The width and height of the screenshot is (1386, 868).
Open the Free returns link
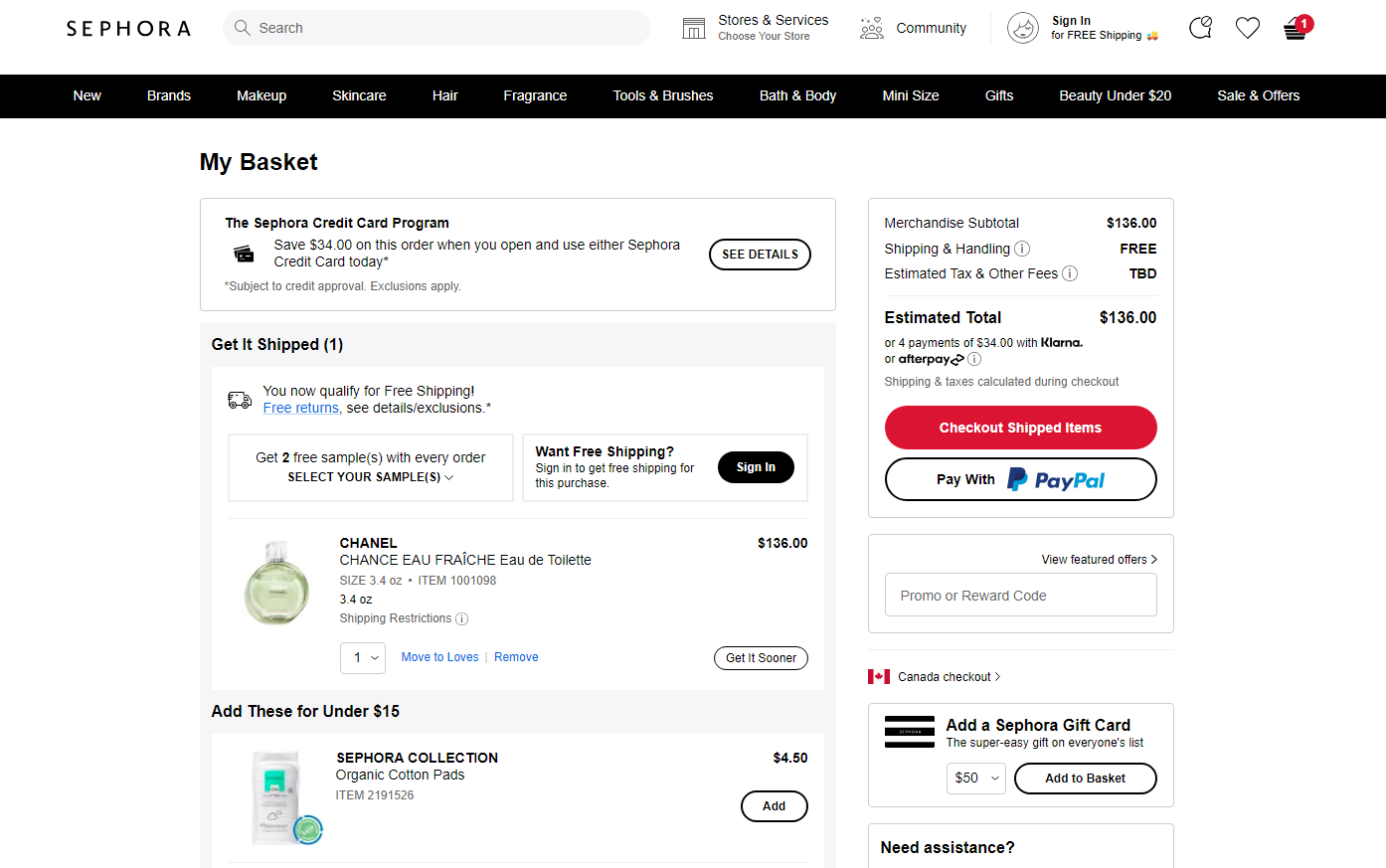(301, 408)
